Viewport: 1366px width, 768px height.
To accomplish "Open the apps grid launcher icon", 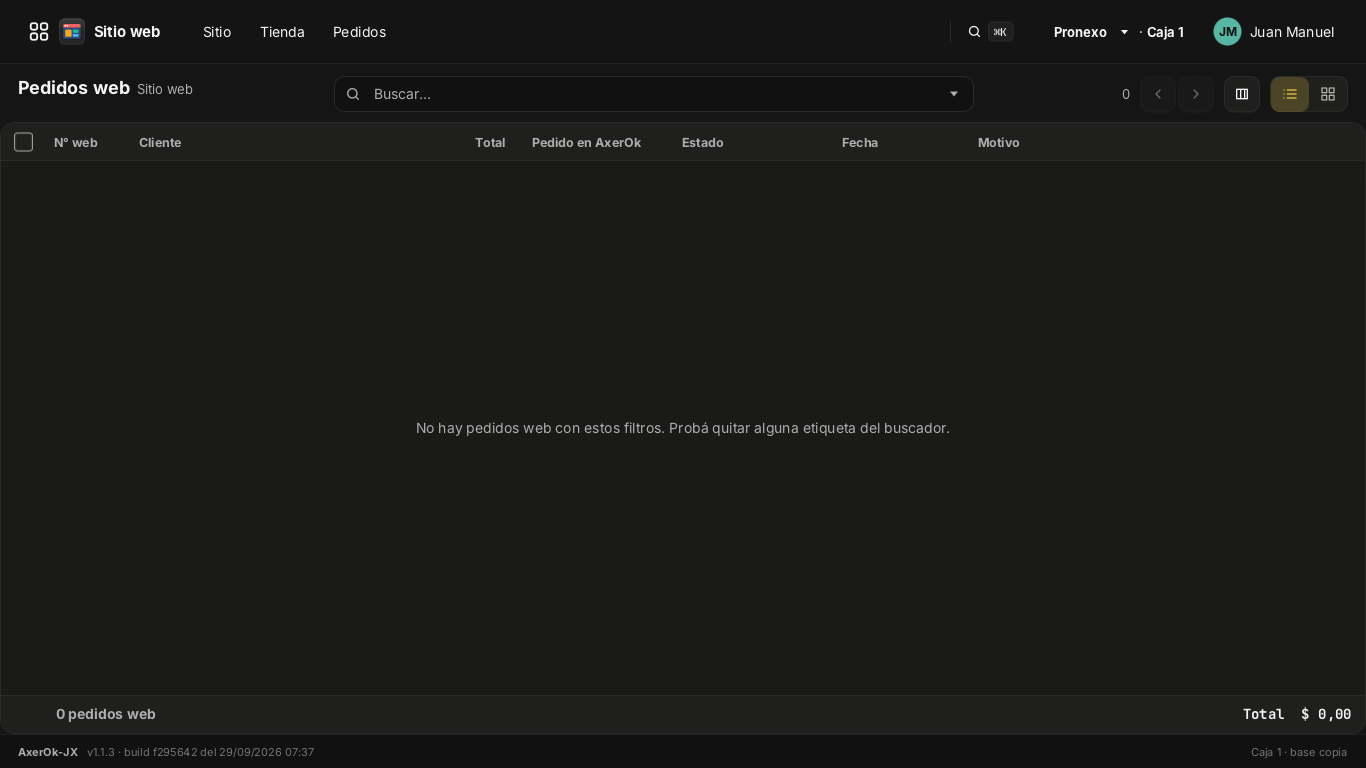I will [x=39, y=32].
